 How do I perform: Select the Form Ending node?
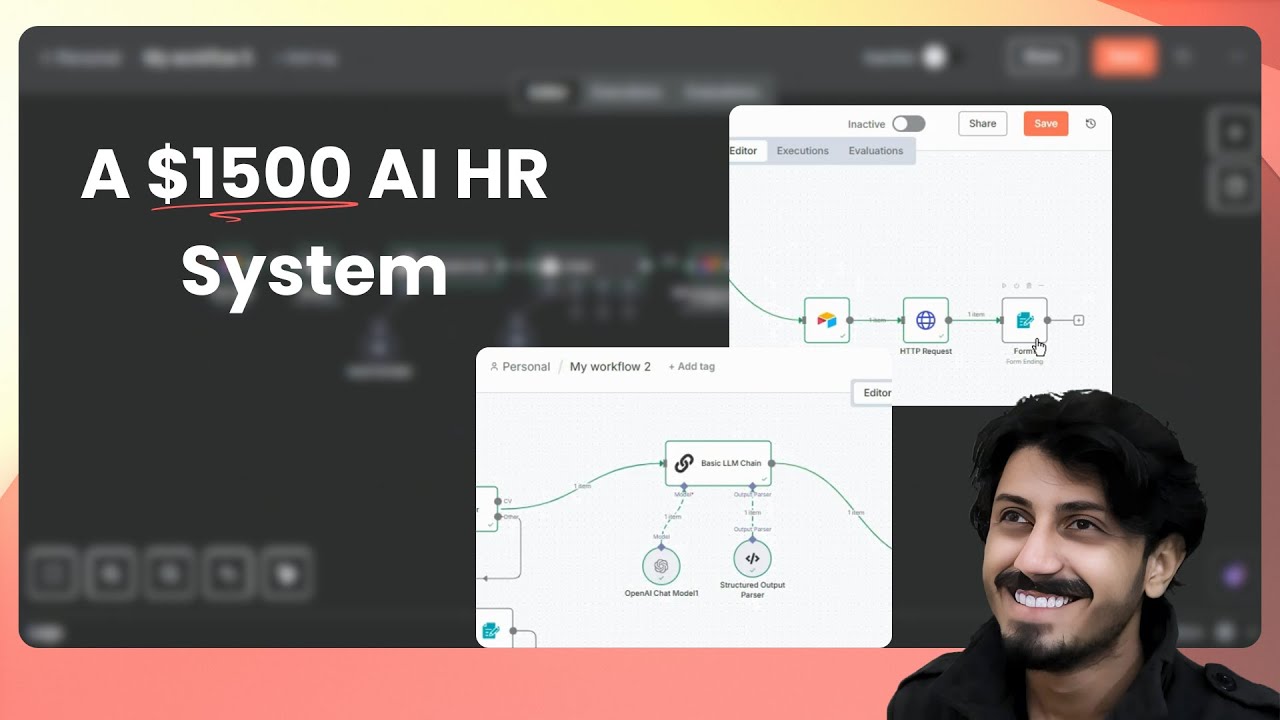[1024, 320]
